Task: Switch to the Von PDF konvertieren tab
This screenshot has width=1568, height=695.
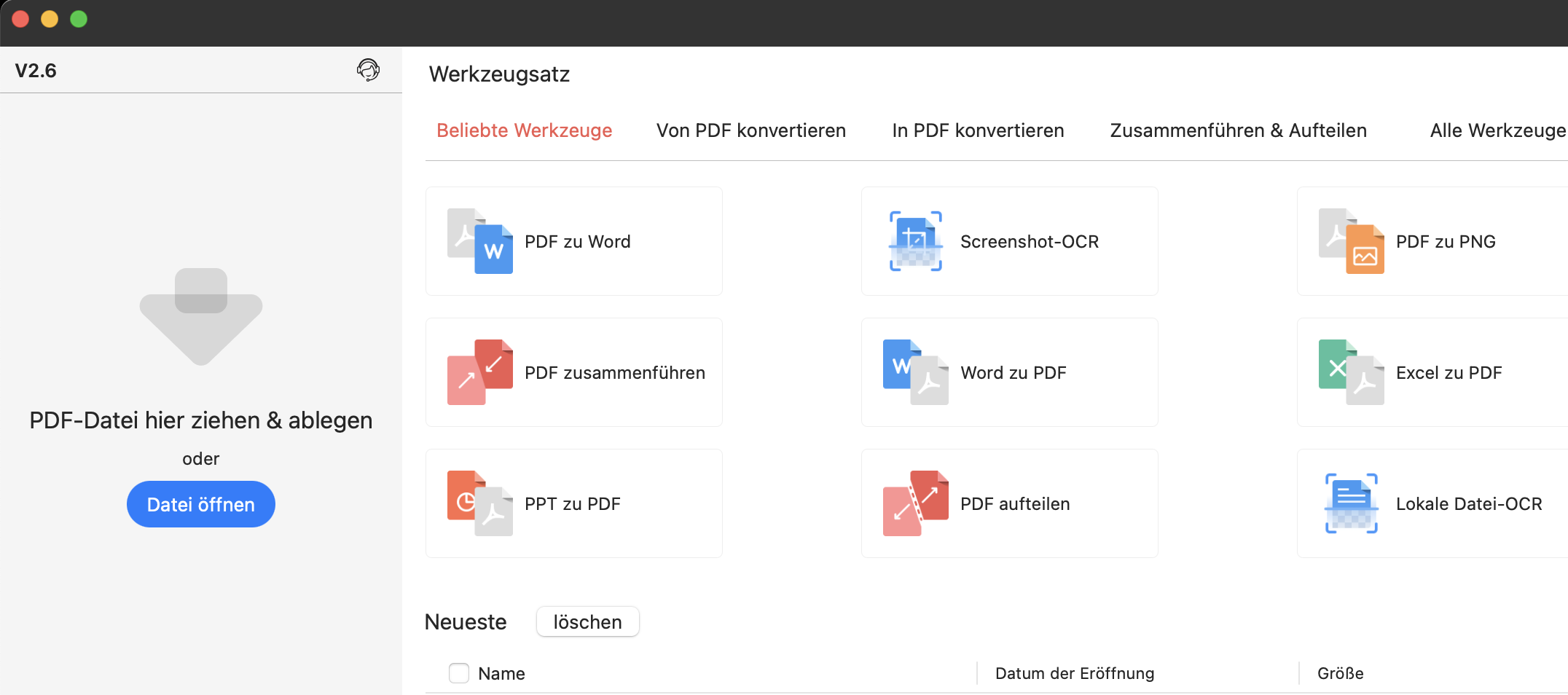Action: [x=750, y=130]
